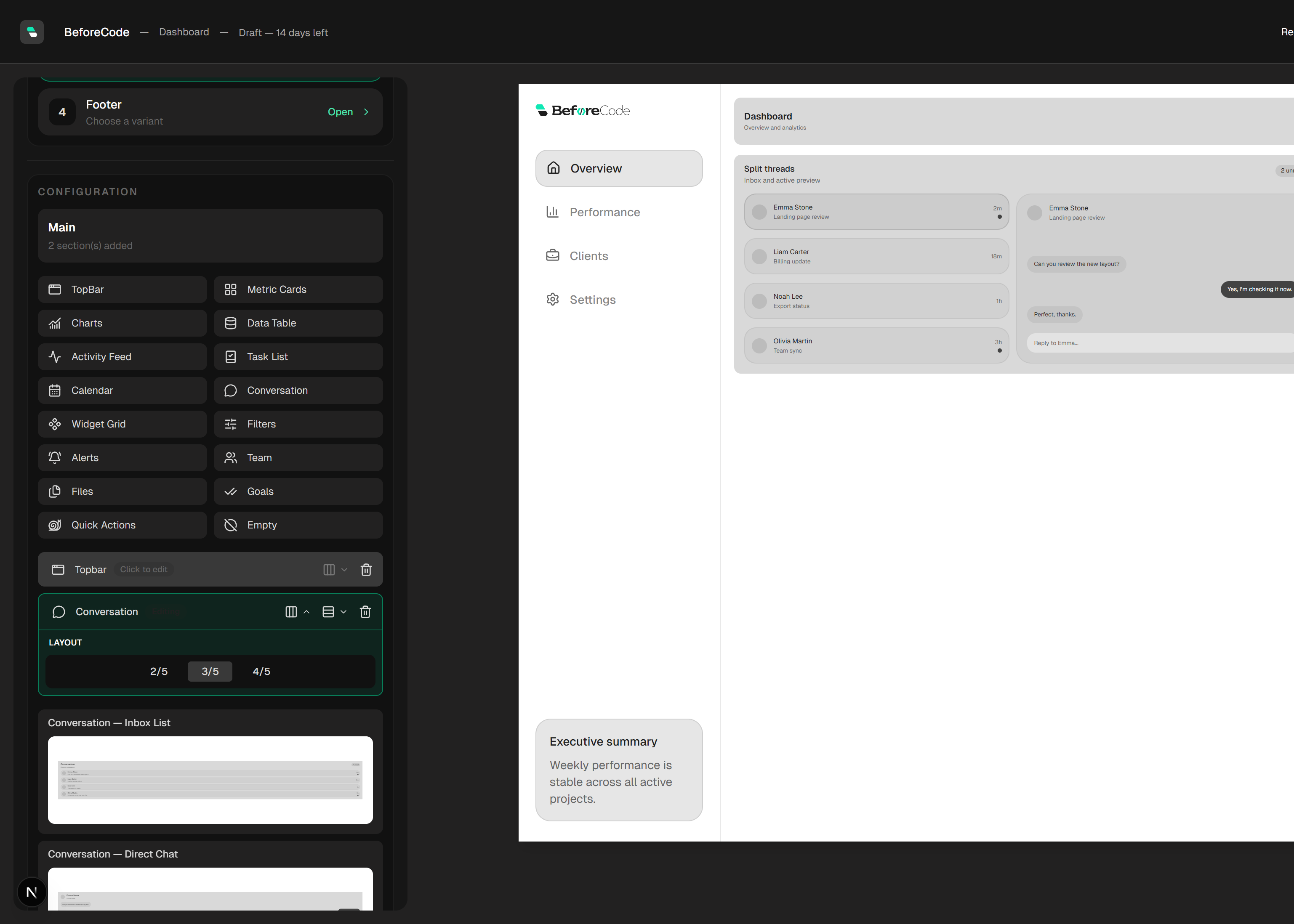This screenshot has height=924, width=1294.
Task: Click the Quick Actions icon
Action: [55, 525]
